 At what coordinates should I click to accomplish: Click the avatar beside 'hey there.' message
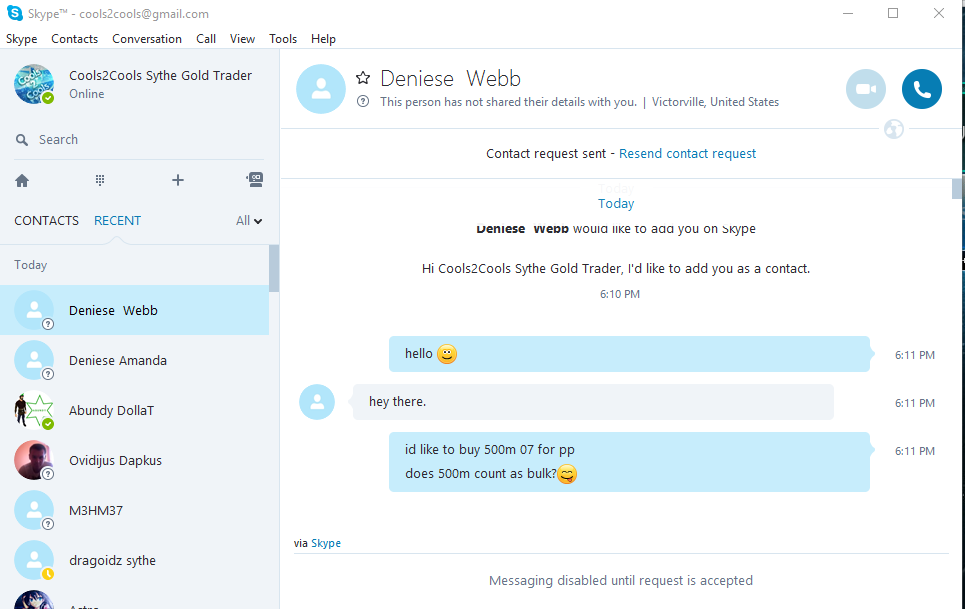(x=317, y=402)
